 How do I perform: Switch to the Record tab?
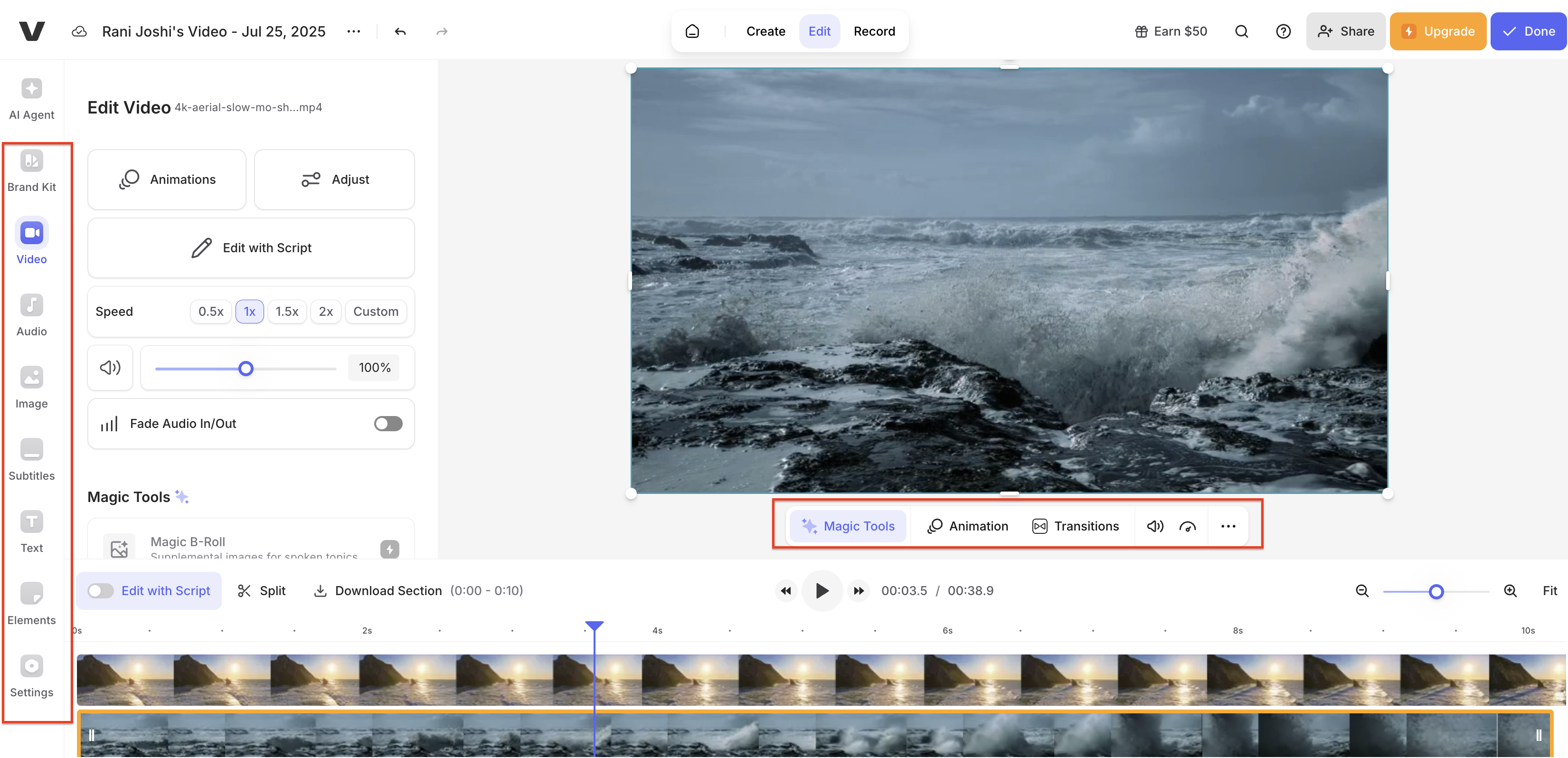point(874,32)
